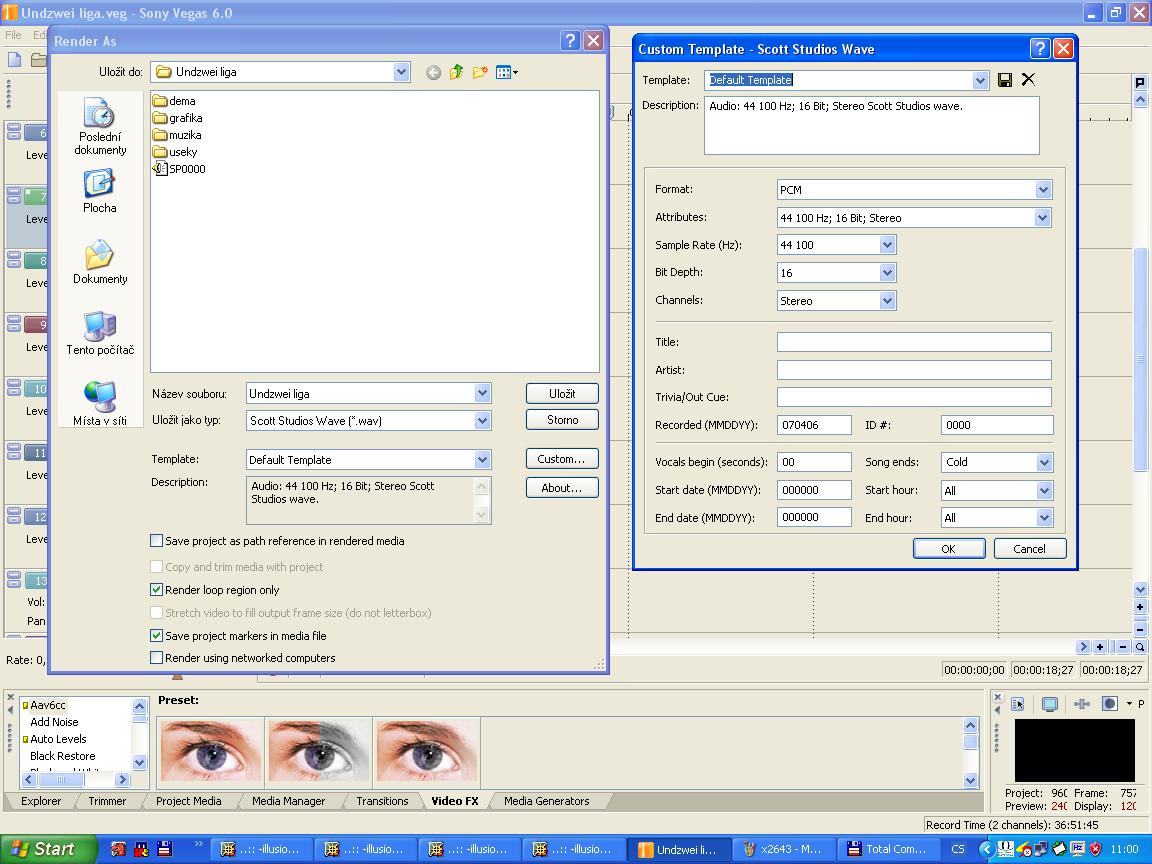
Task: Select the dema folder
Action: tap(174, 101)
